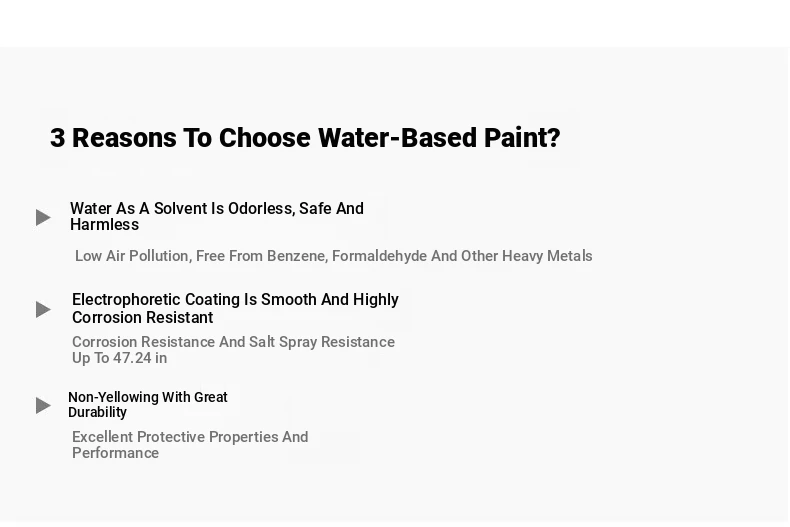Click the Excellent Protective Properties And text
Screen dimensions: 790x527
point(190,437)
